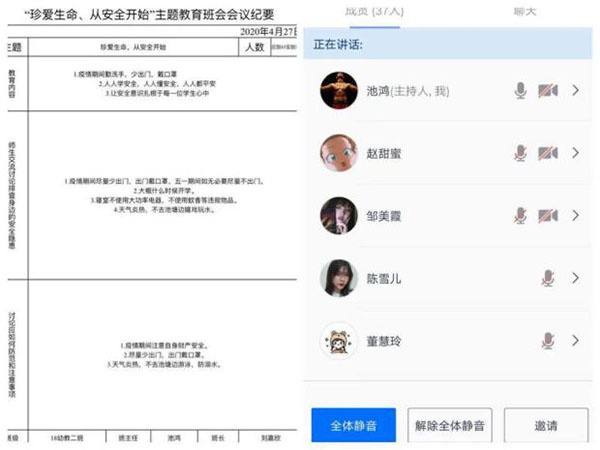This screenshot has height=450, width=600.
Task: Click the camera icon for 池鸿
Action: [547, 91]
